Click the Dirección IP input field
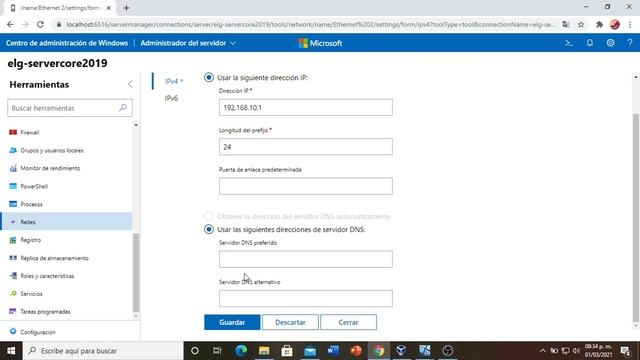 tap(306, 107)
